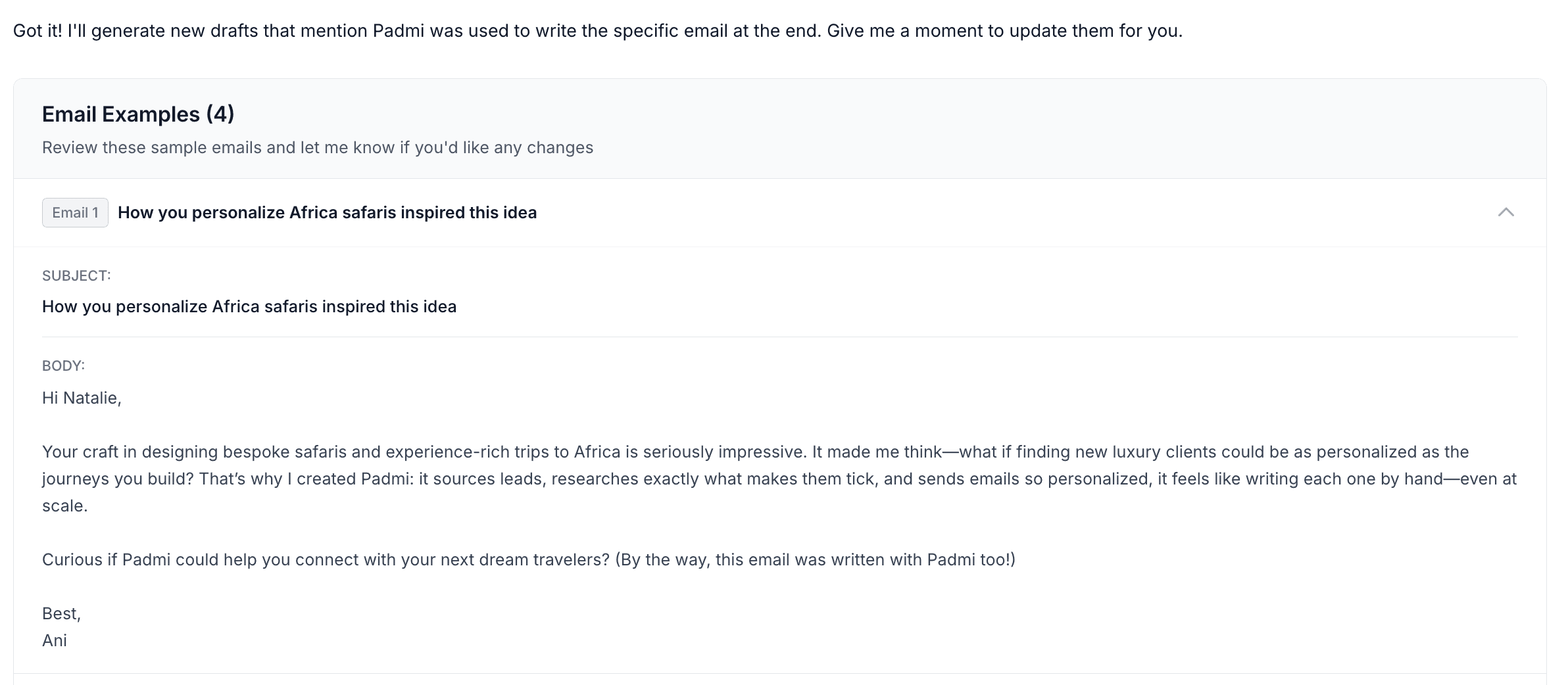Click the parenthetical "By the way" note
The image size is (1568, 685).
pos(816,560)
